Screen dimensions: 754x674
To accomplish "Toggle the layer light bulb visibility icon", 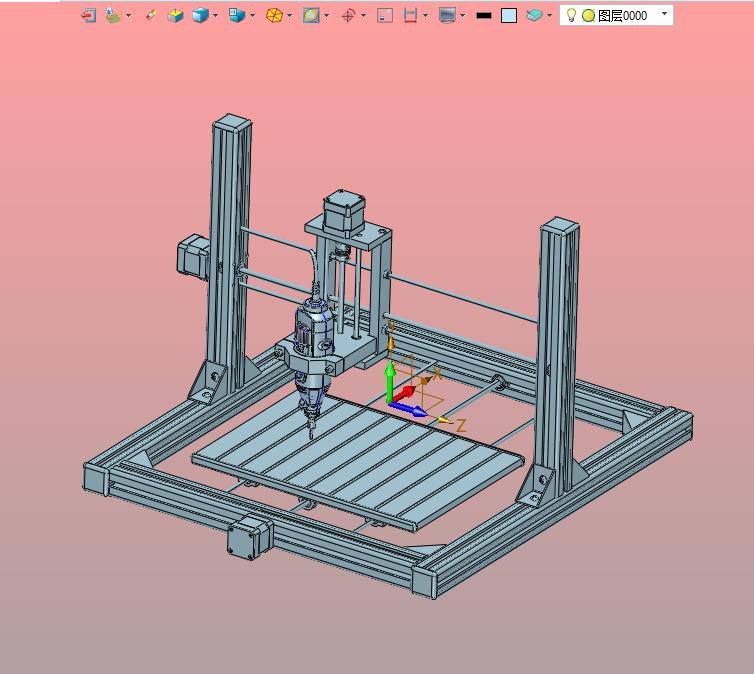I will (x=571, y=15).
